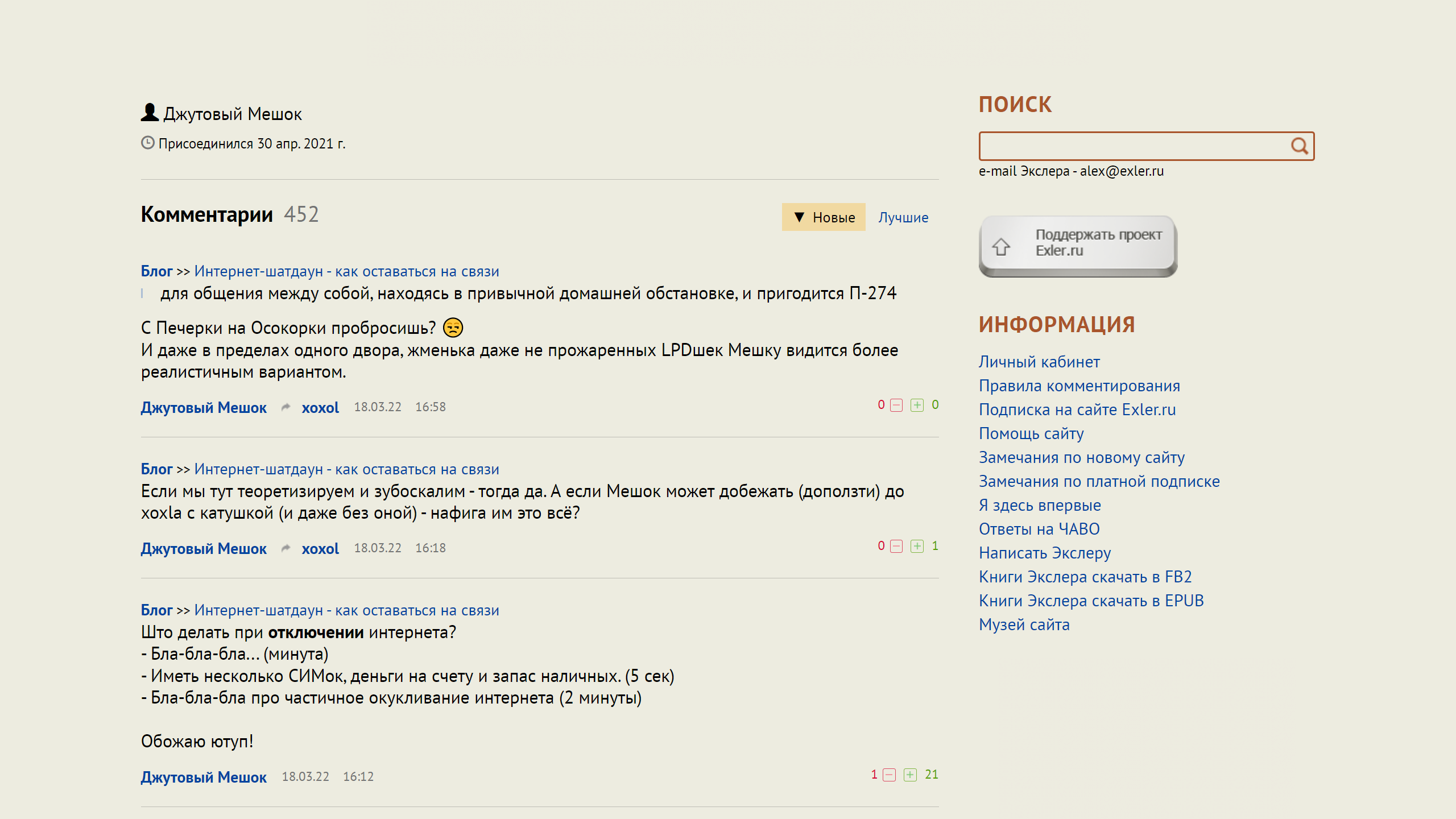Downvote the 16:12 comment

(890, 775)
